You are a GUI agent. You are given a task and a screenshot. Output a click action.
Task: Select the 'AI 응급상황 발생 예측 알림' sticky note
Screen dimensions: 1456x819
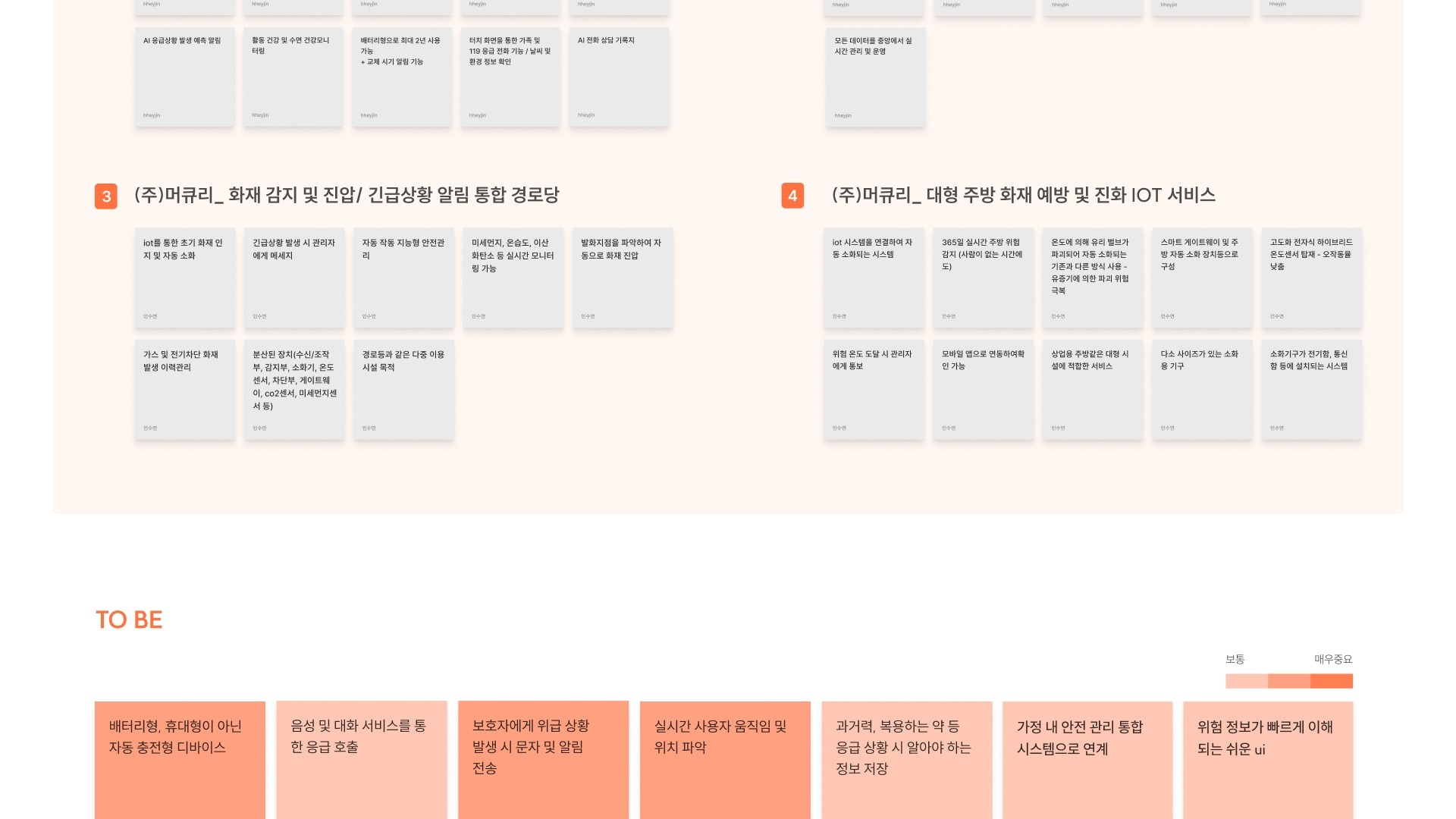point(184,77)
